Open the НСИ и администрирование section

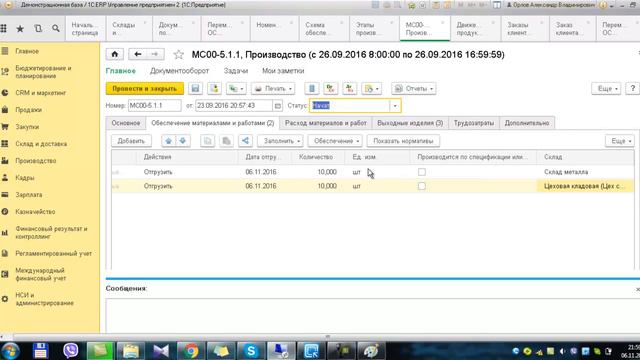[44, 299]
